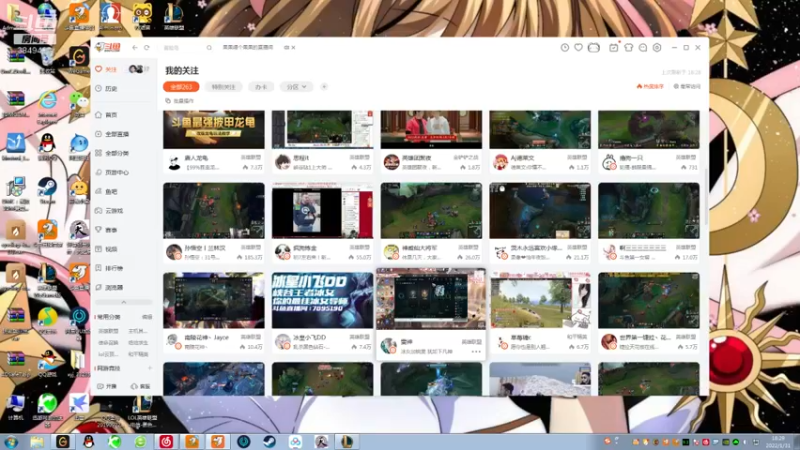Open the 斗鱼最强披甲龙龟 stream thumbnail
Viewport: 800px width, 450px height.
tap(214, 130)
